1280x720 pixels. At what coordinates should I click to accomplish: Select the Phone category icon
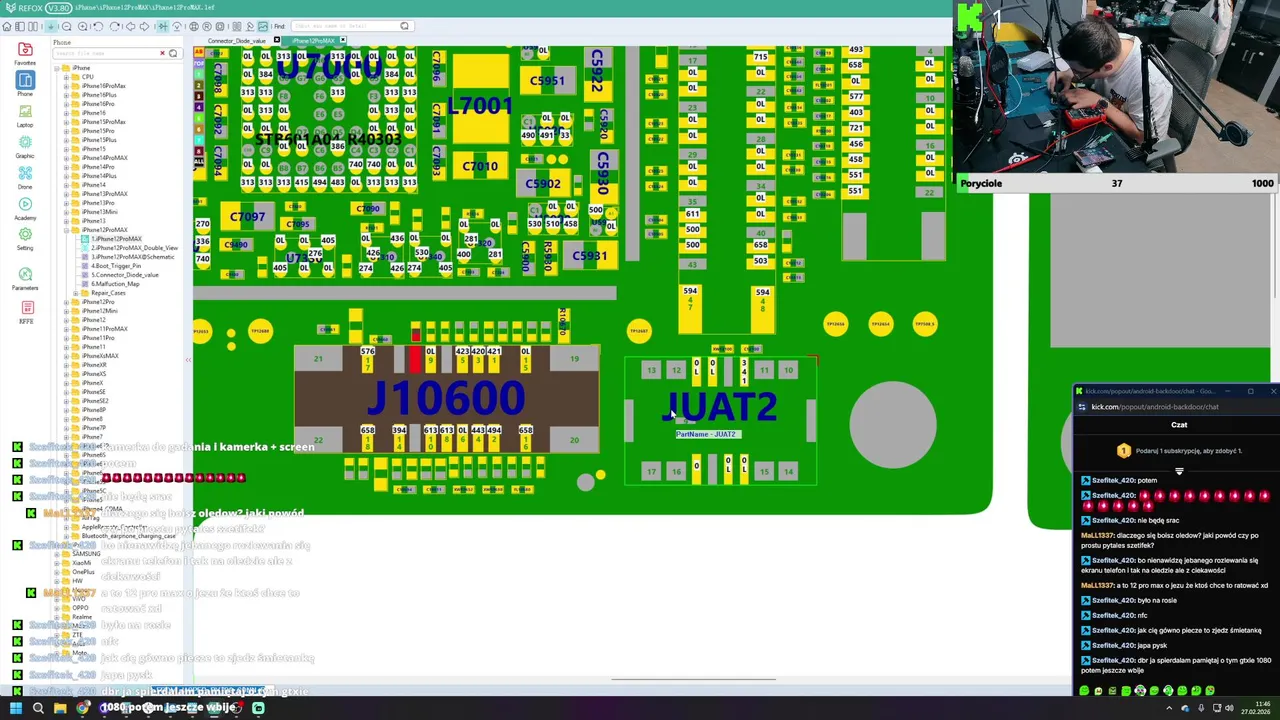click(x=25, y=84)
